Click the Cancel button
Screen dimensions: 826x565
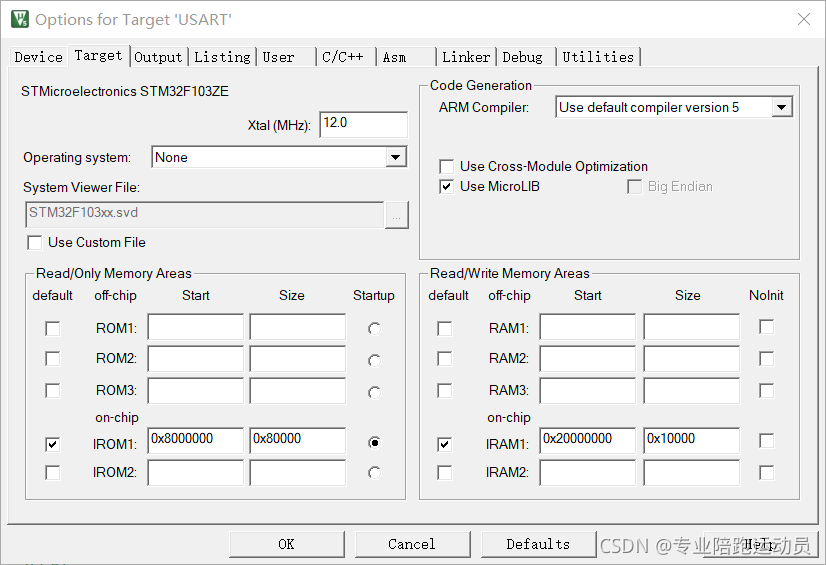click(412, 544)
